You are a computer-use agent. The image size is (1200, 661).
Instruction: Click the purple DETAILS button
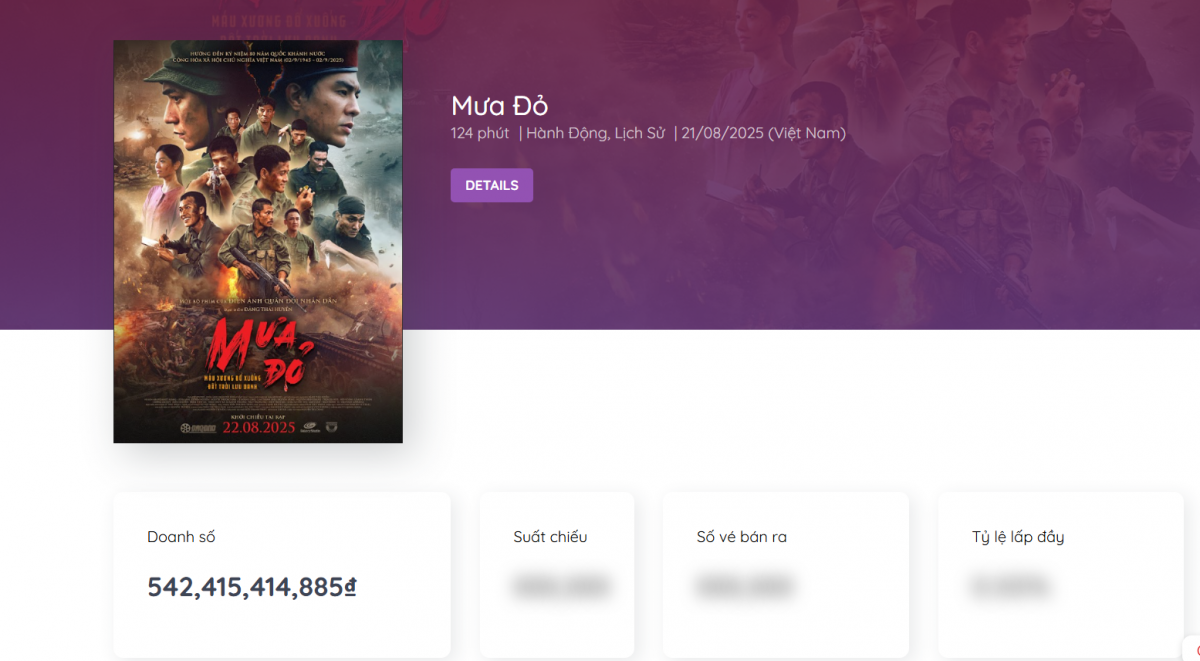pyautogui.click(x=491, y=185)
